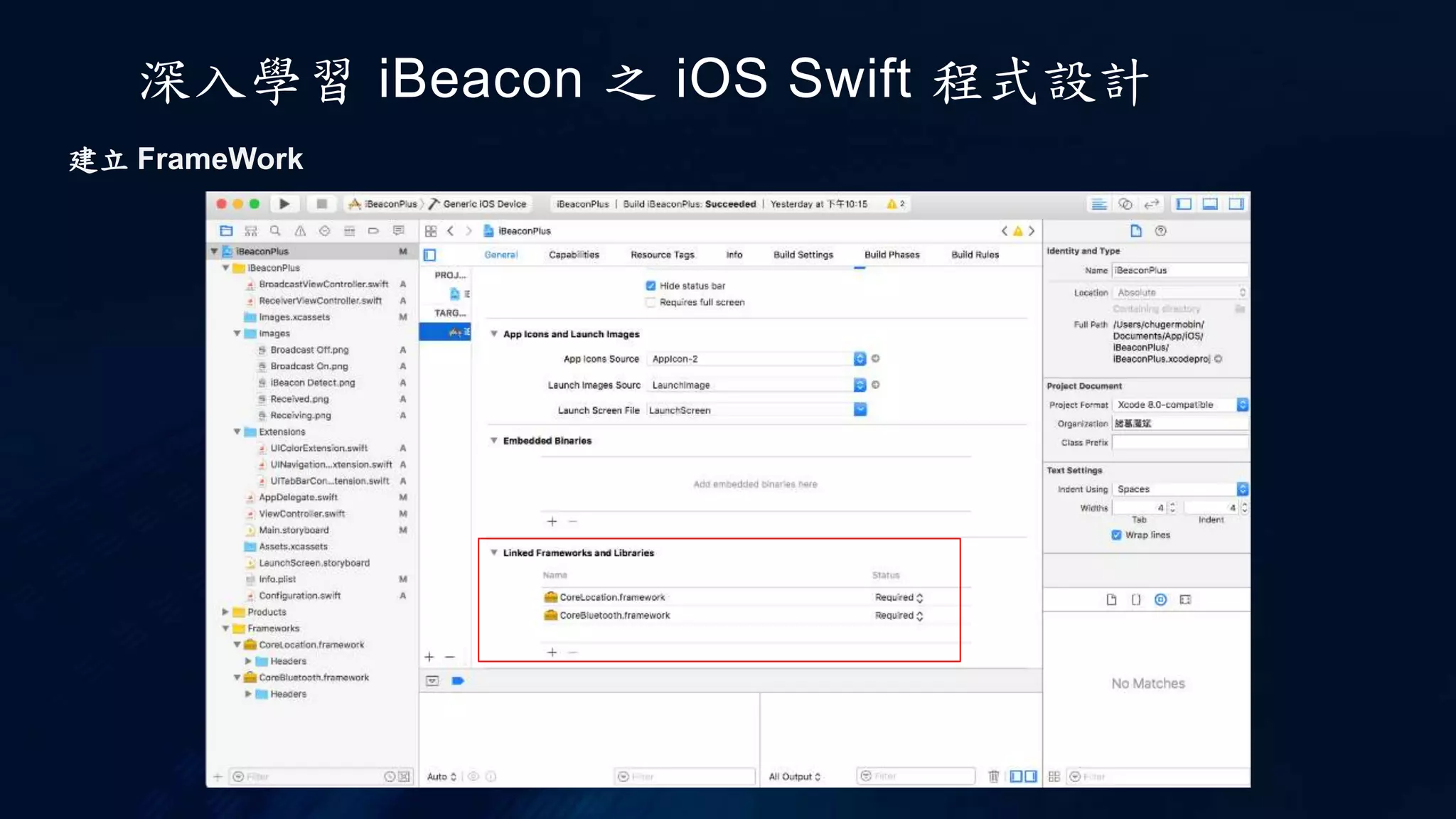The image size is (1456, 819).
Task: Open Project Format dropdown
Action: (x=1180, y=405)
